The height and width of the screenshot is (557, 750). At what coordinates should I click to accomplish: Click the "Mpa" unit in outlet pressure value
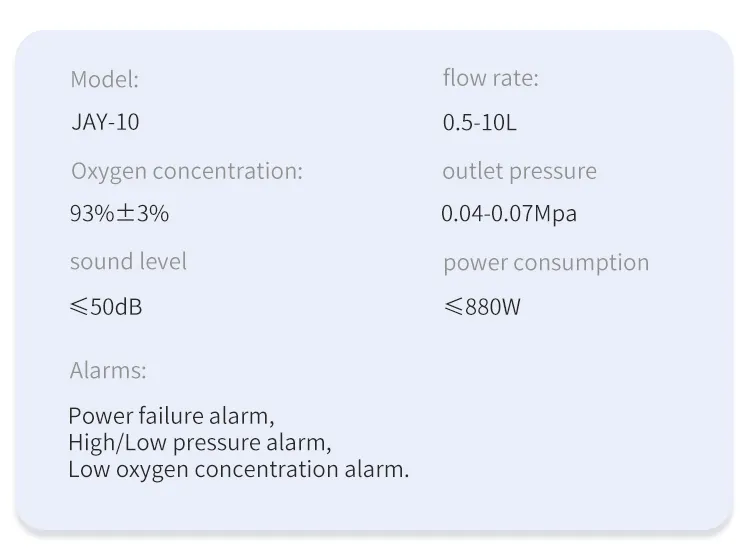coord(555,213)
